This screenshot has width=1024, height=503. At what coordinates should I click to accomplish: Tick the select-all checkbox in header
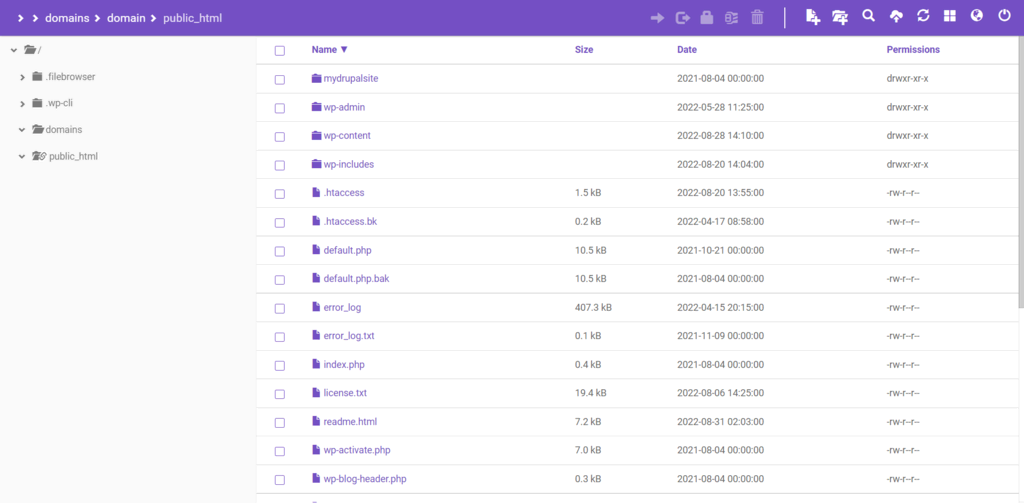[x=280, y=50]
